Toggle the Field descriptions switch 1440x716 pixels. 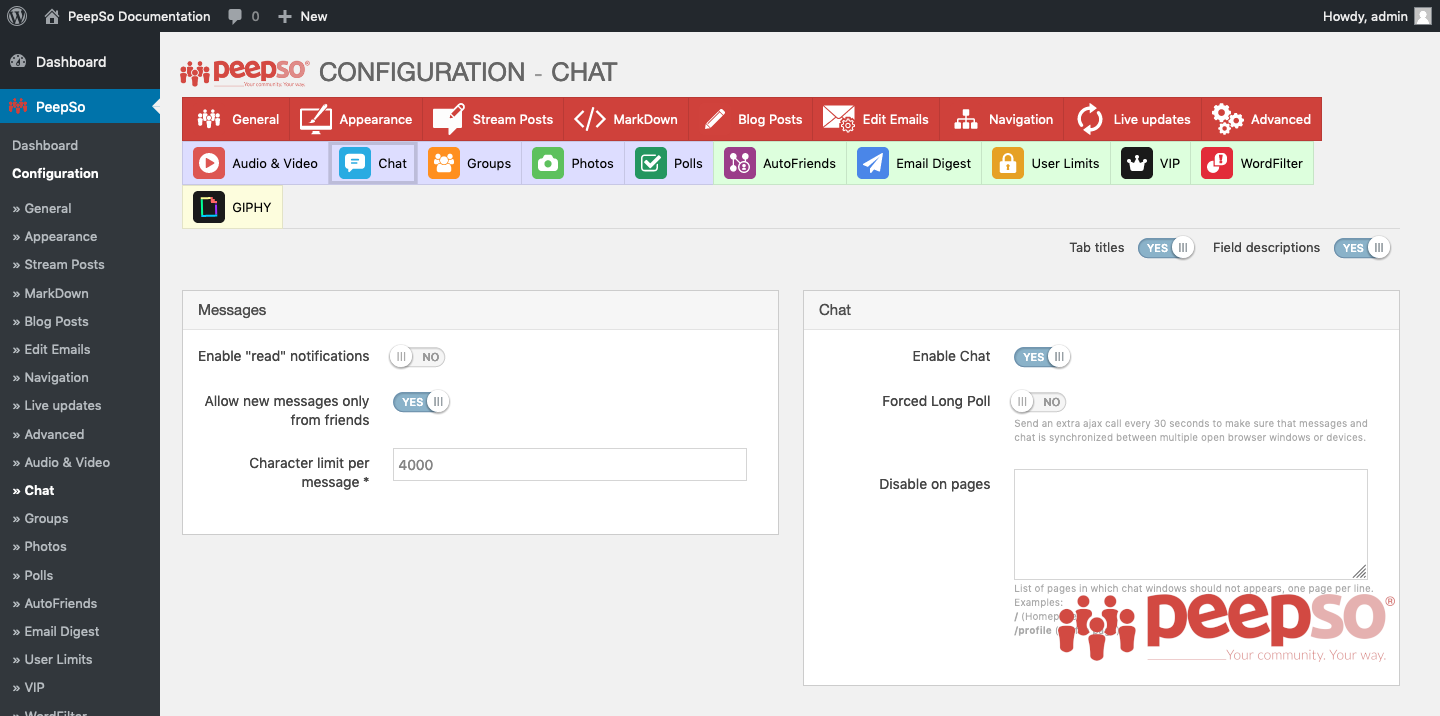click(1362, 248)
